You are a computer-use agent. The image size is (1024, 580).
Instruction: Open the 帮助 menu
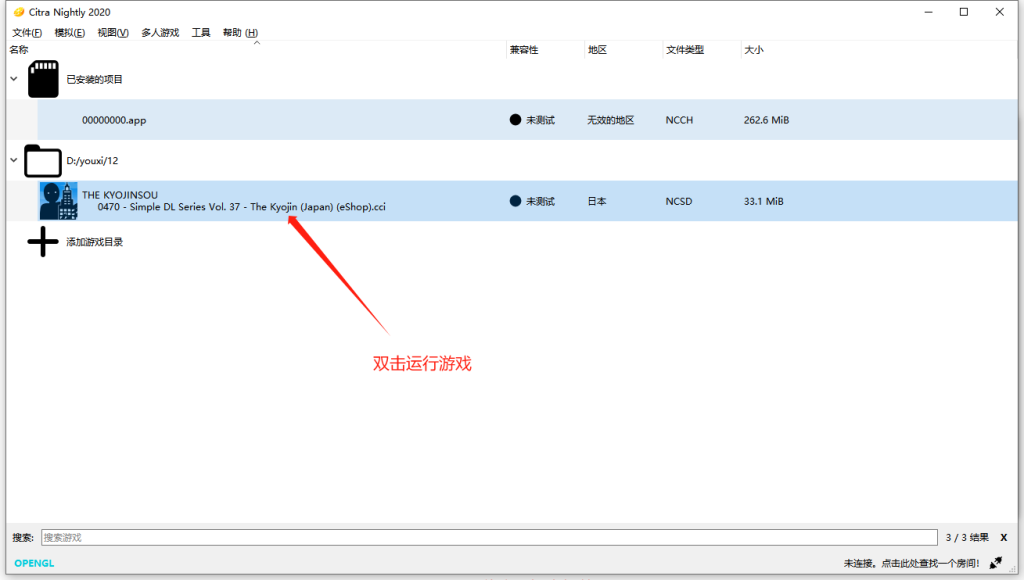[241, 32]
